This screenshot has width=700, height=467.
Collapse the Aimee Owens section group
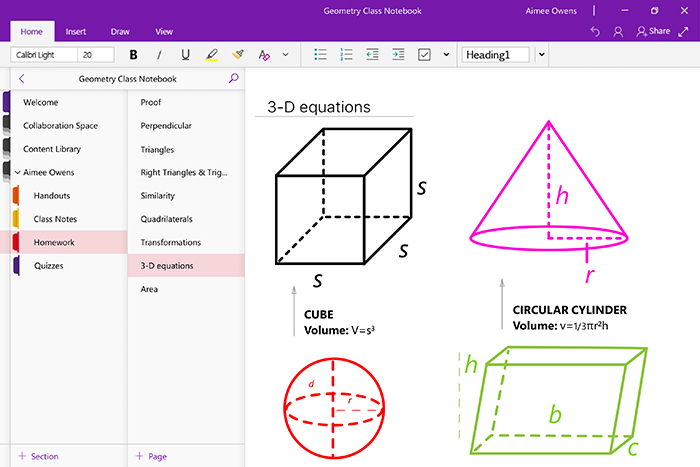pyautogui.click(x=17, y=172)
